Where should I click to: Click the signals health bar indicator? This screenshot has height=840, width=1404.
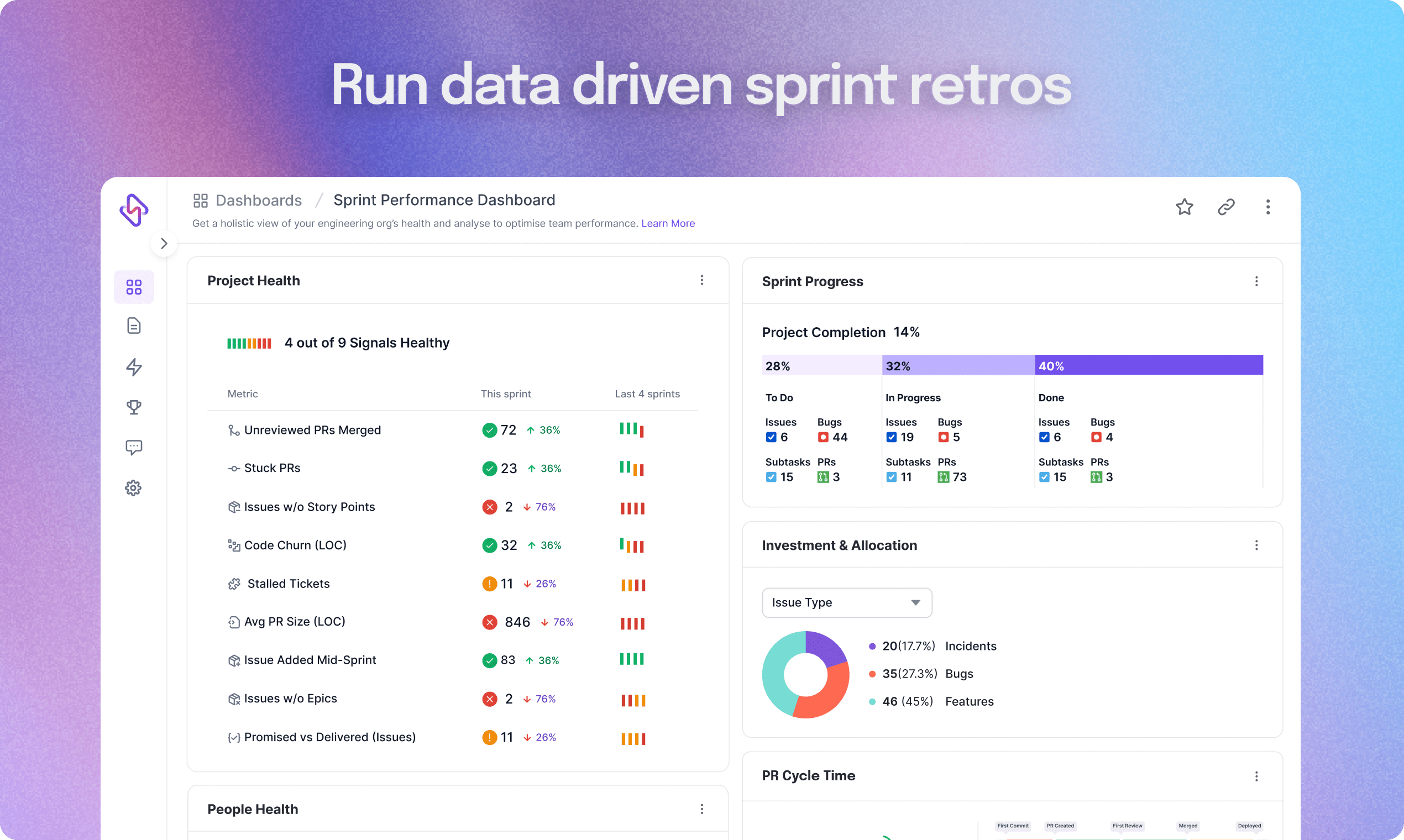pyautogui.click(x=249, y=344)
